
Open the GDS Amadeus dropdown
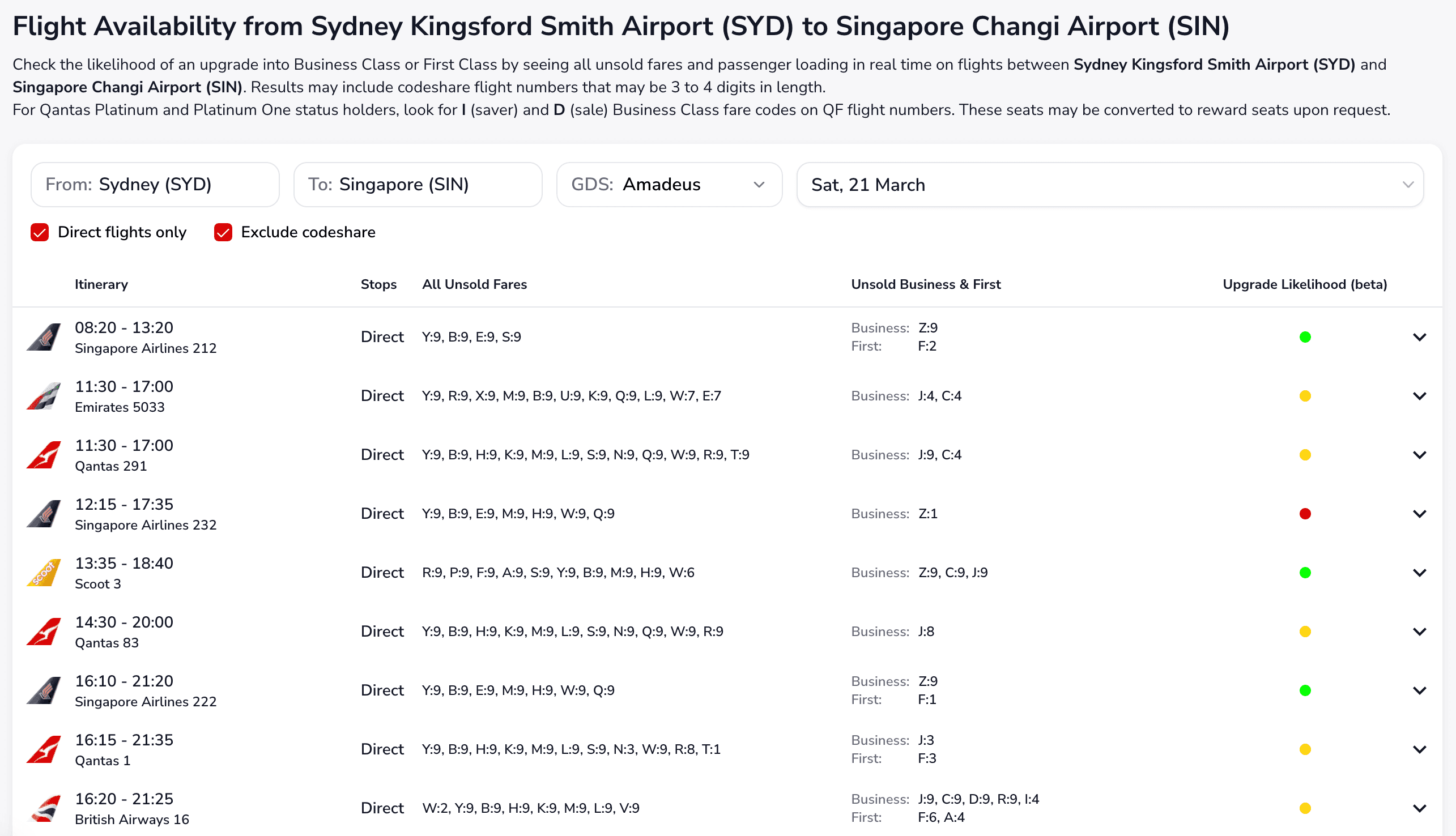[669, 184]
